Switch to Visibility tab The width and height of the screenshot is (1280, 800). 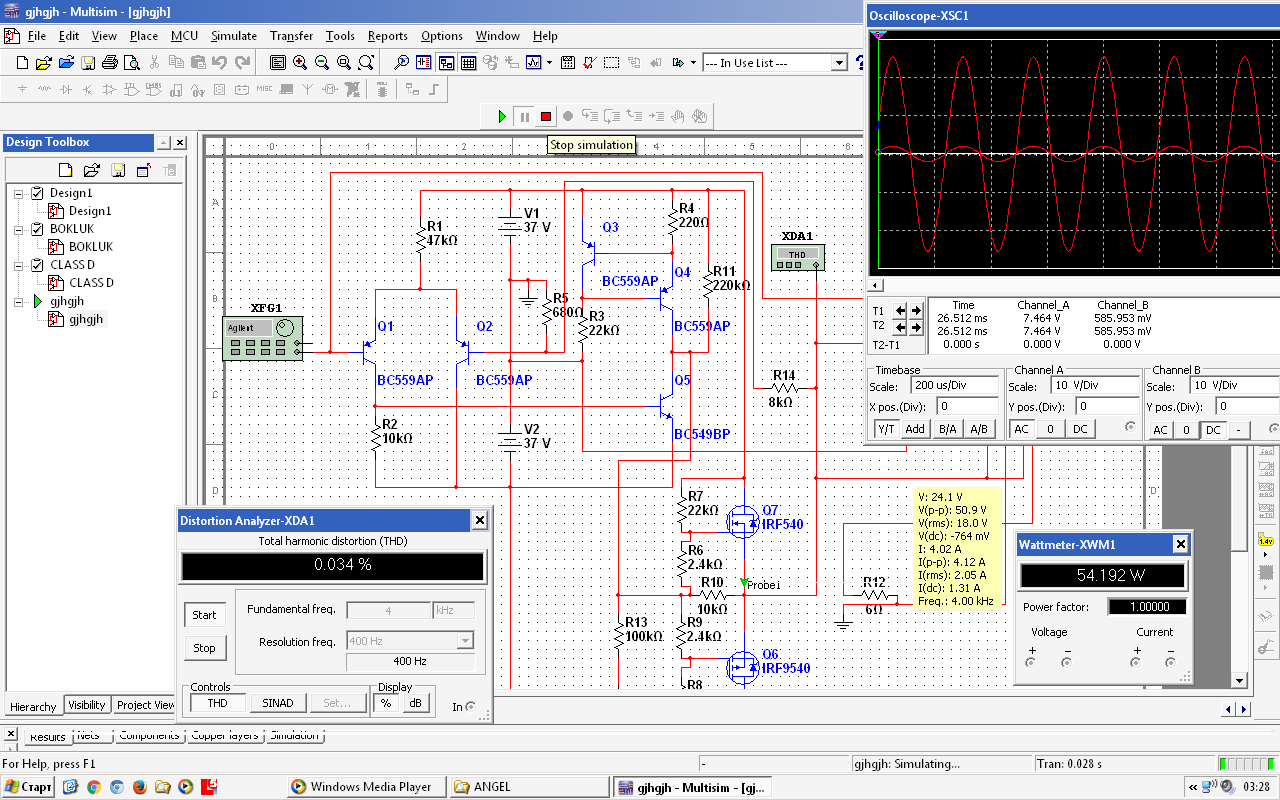click(87, 705)
